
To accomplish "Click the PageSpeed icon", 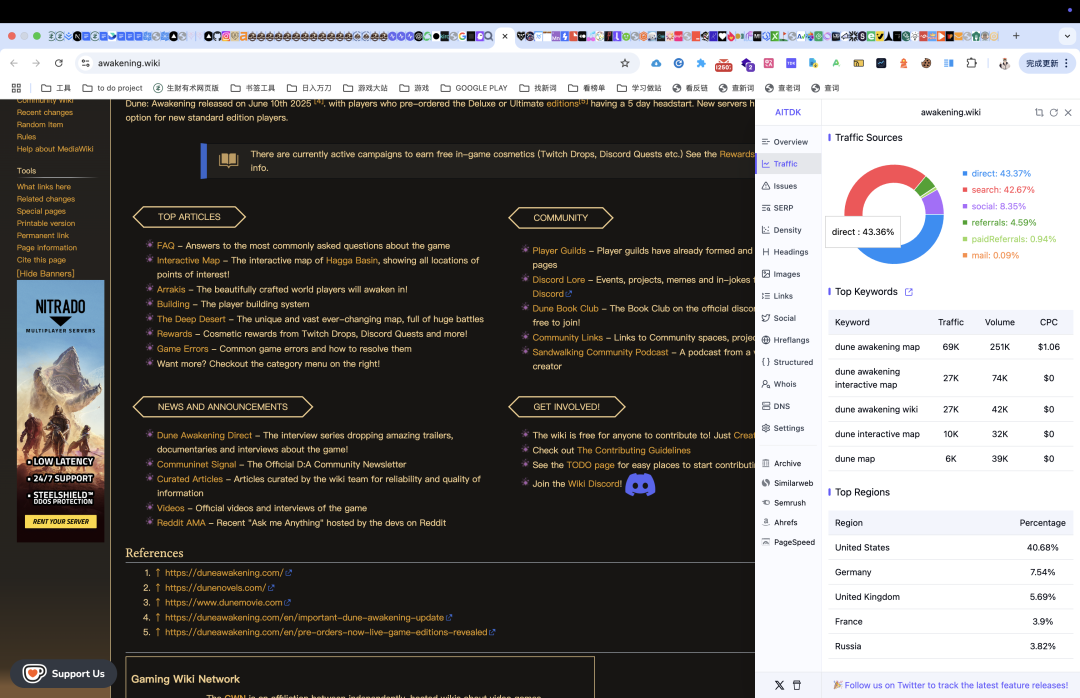I will (766, 542).
